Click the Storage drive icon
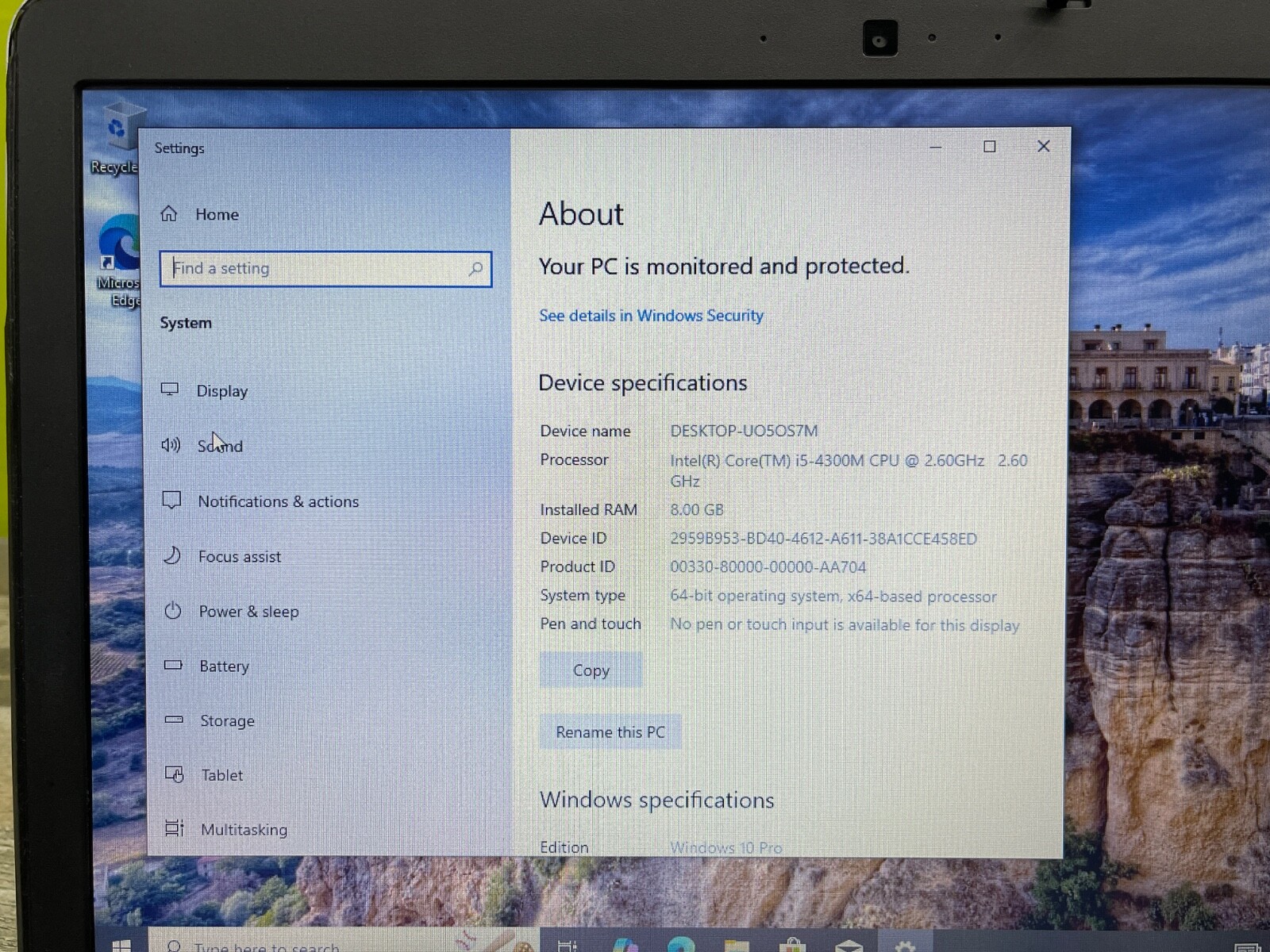 (x=174, y=720)
